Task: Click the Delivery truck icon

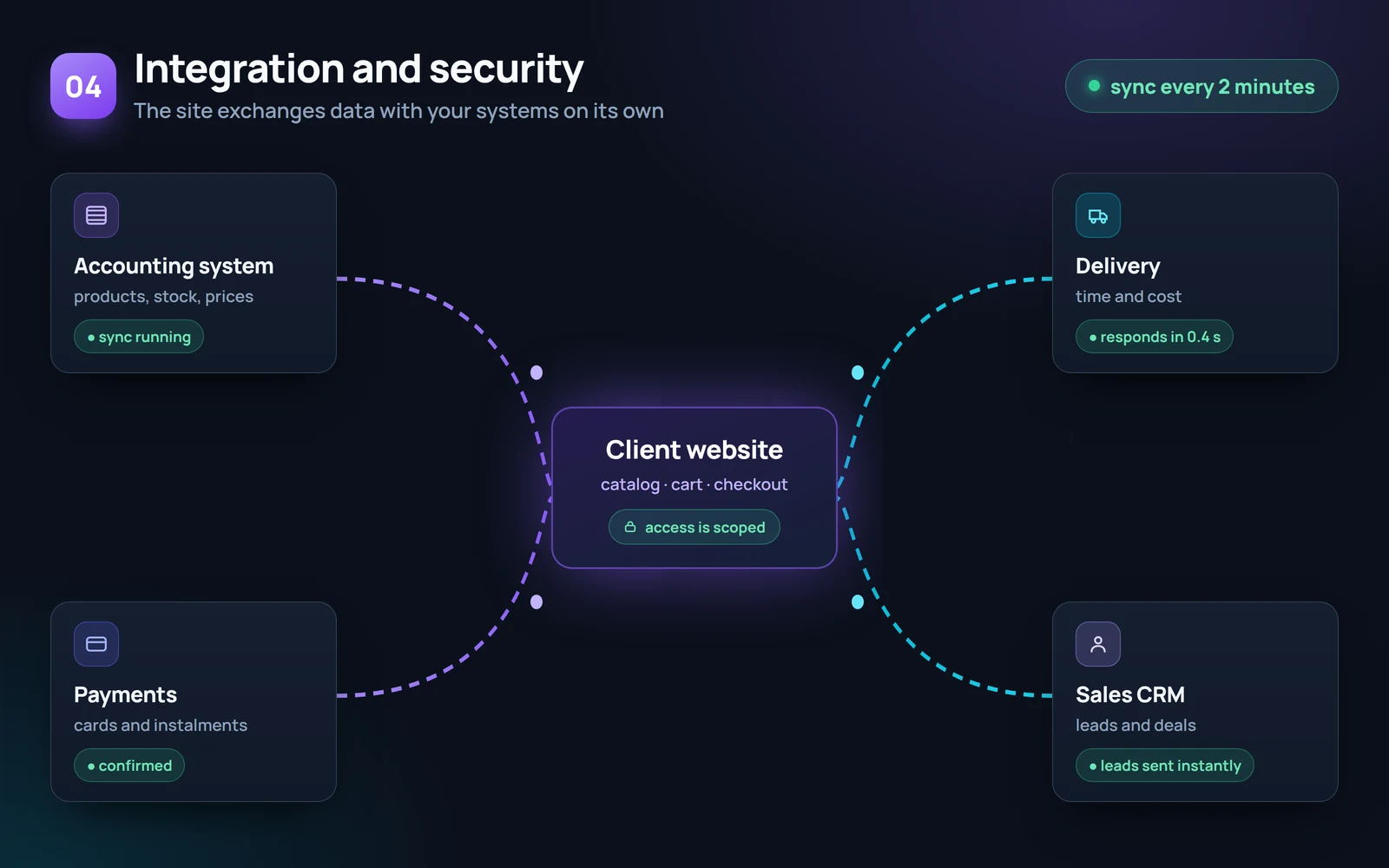Action: [1098, 215]
